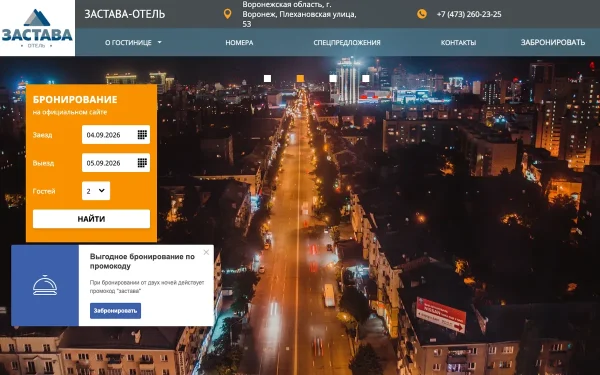The image size is (600, 375).
Task: Open Спецпредложения menu item
Action: click(x=347, y=42)
